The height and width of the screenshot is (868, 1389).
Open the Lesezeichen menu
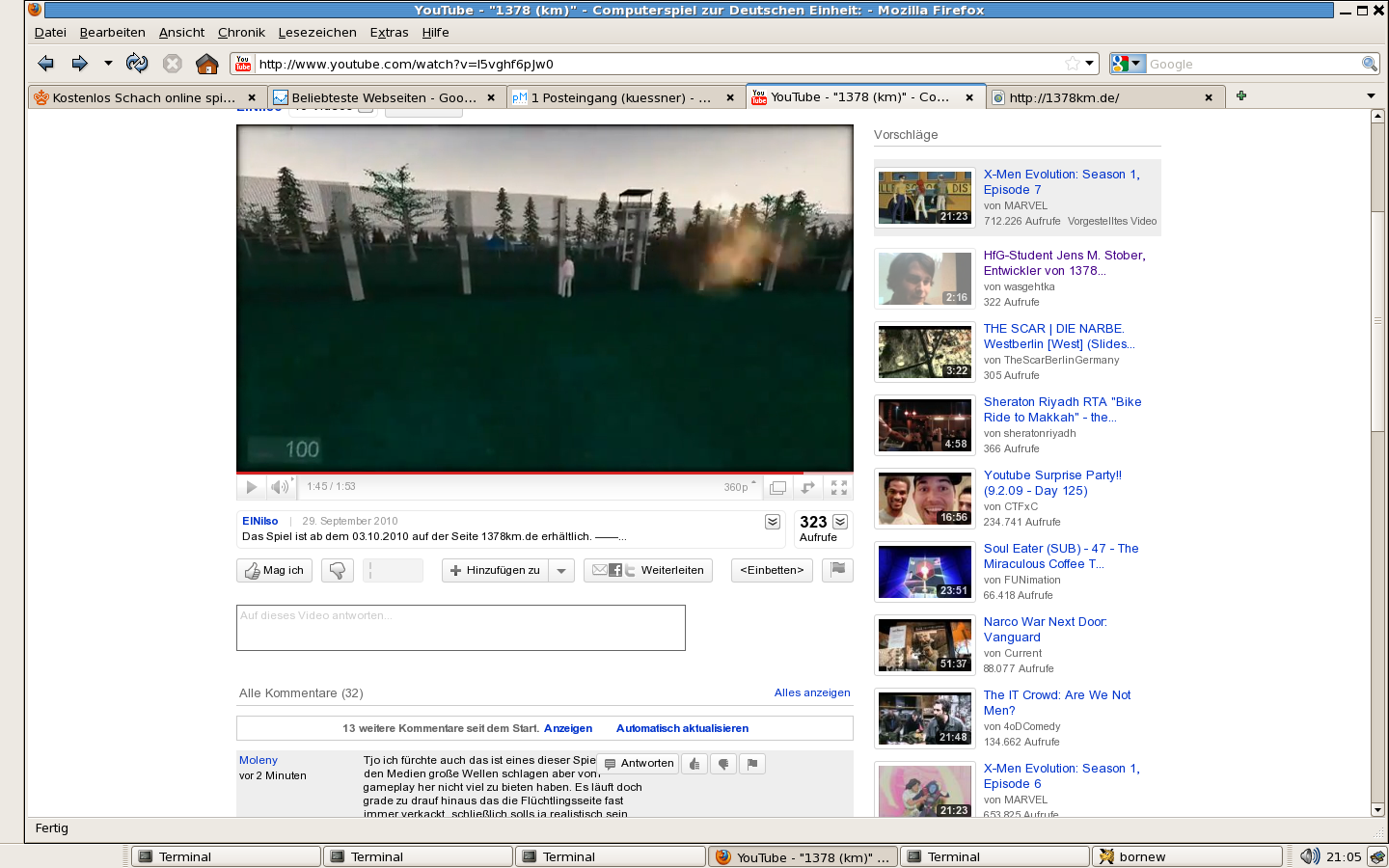pos(317,32)
